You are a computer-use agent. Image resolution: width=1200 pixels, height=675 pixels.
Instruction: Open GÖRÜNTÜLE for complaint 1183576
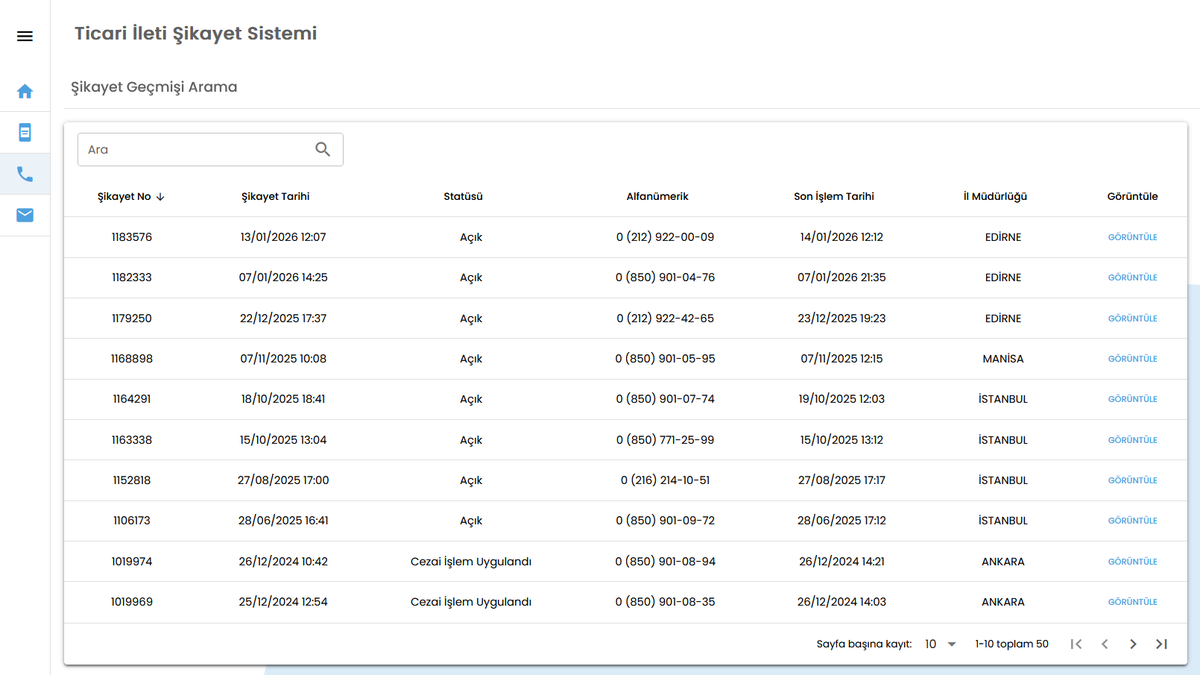point(1132,237)
